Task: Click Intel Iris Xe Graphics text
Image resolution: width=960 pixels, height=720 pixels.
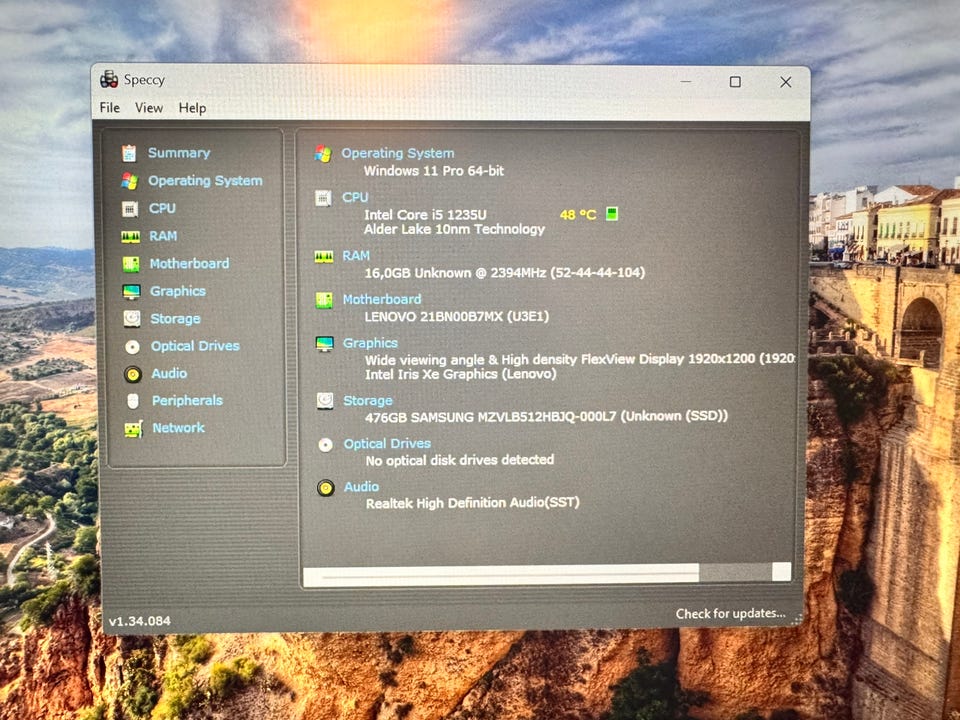Action: point(460,374)
